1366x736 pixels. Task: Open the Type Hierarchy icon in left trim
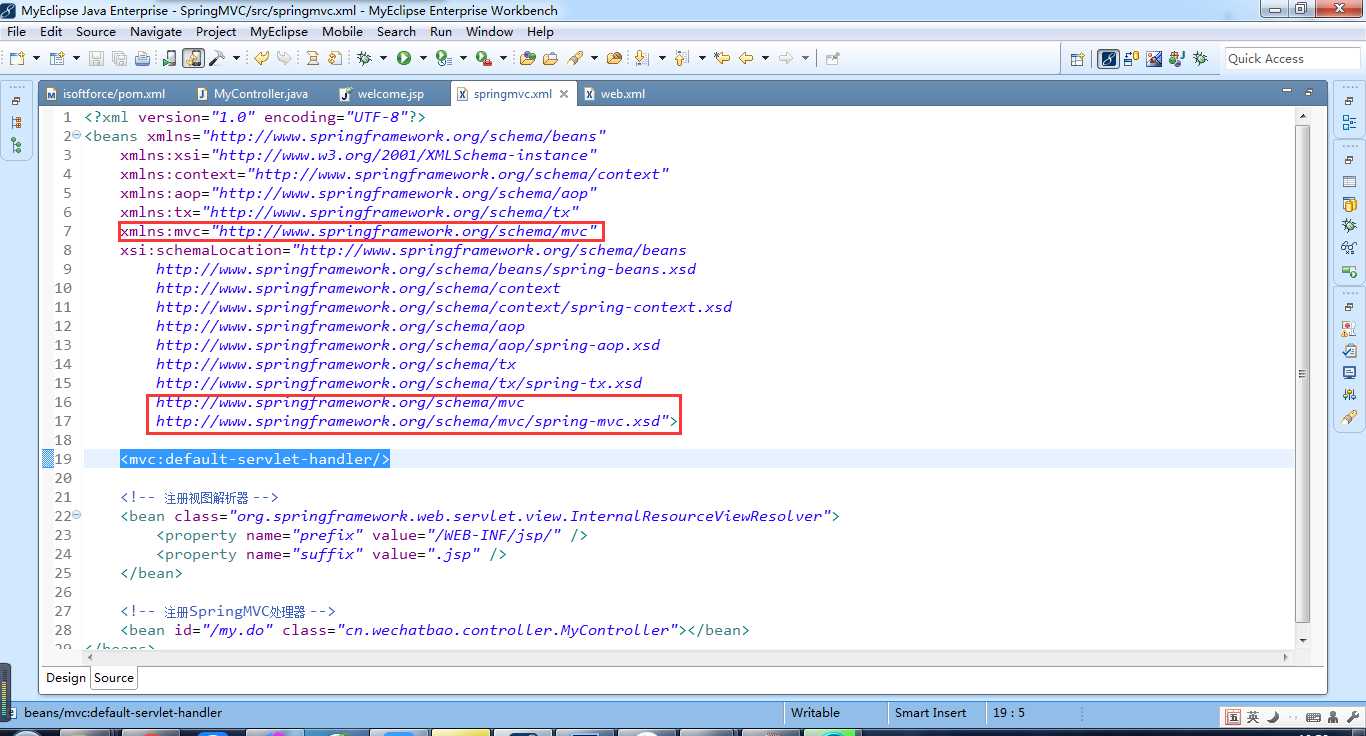tap(17, 145)
